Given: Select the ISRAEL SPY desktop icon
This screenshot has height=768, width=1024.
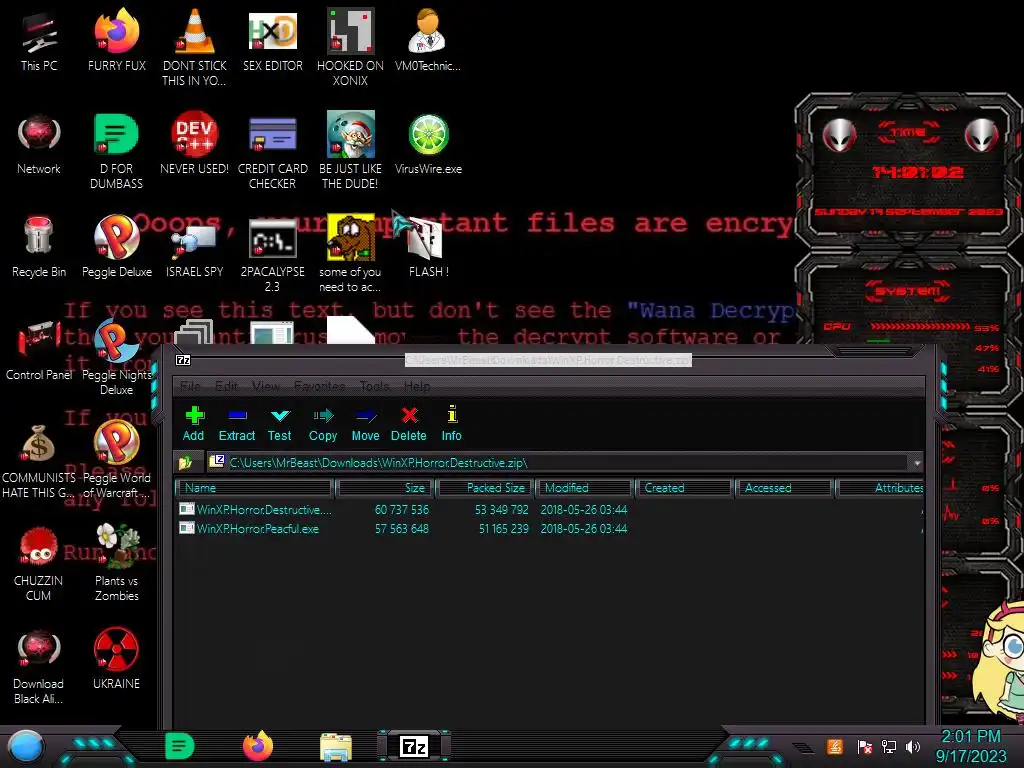Looking at the screenshot, I should click(x=195, y=251).
